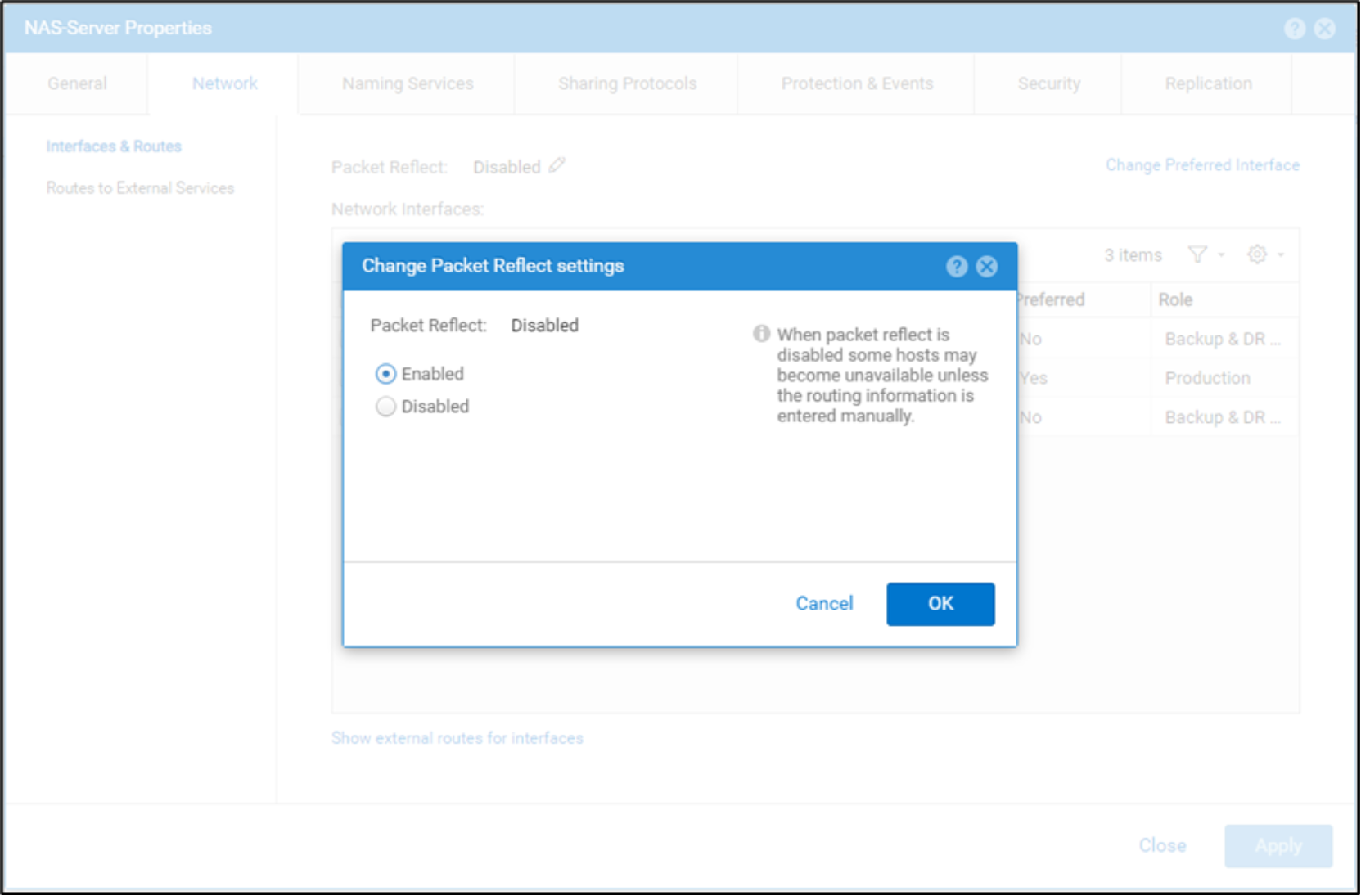Open the filter icon in the interfaces table
Image resolution: width=1361 pixels, height=896 pixels.
coord(1197,254)
